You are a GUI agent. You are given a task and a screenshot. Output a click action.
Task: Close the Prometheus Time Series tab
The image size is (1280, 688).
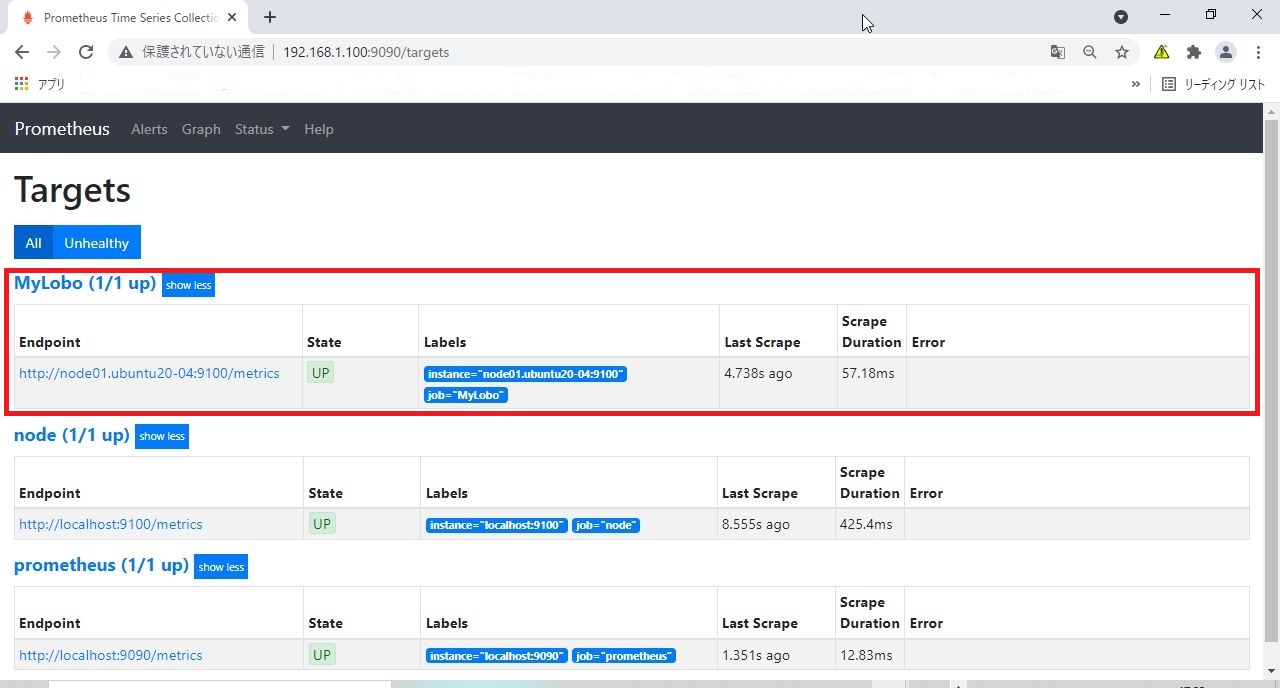(233, 17)
